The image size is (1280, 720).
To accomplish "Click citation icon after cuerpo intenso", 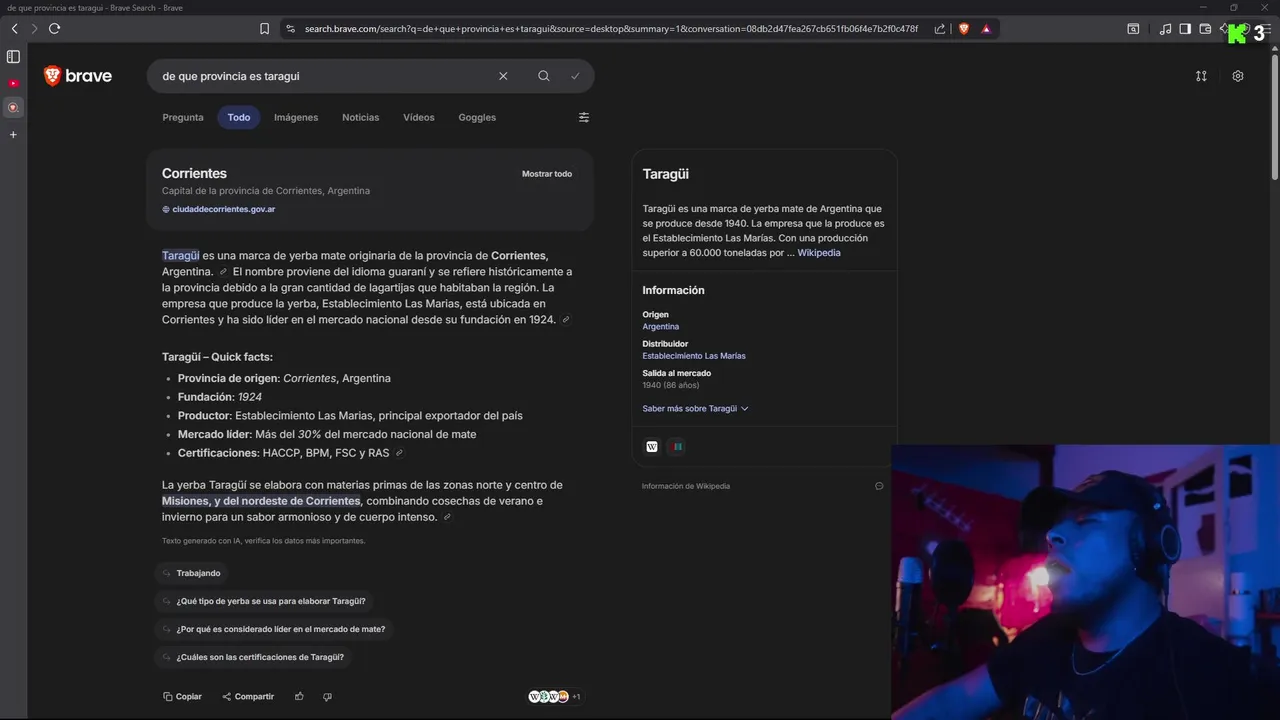I will pyautogui.click(x=447, y=517).
